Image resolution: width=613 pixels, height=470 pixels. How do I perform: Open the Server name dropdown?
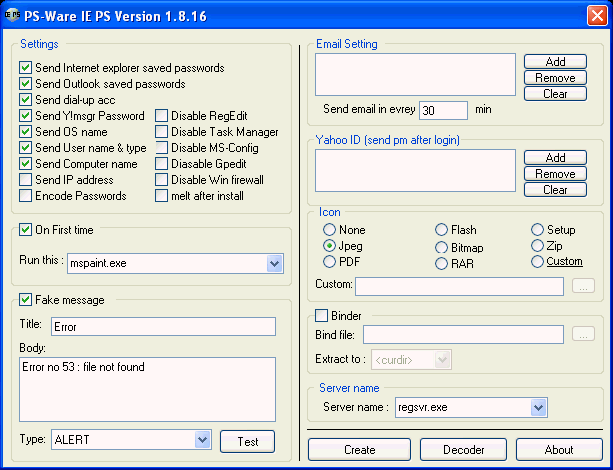[x=539, y=407]
